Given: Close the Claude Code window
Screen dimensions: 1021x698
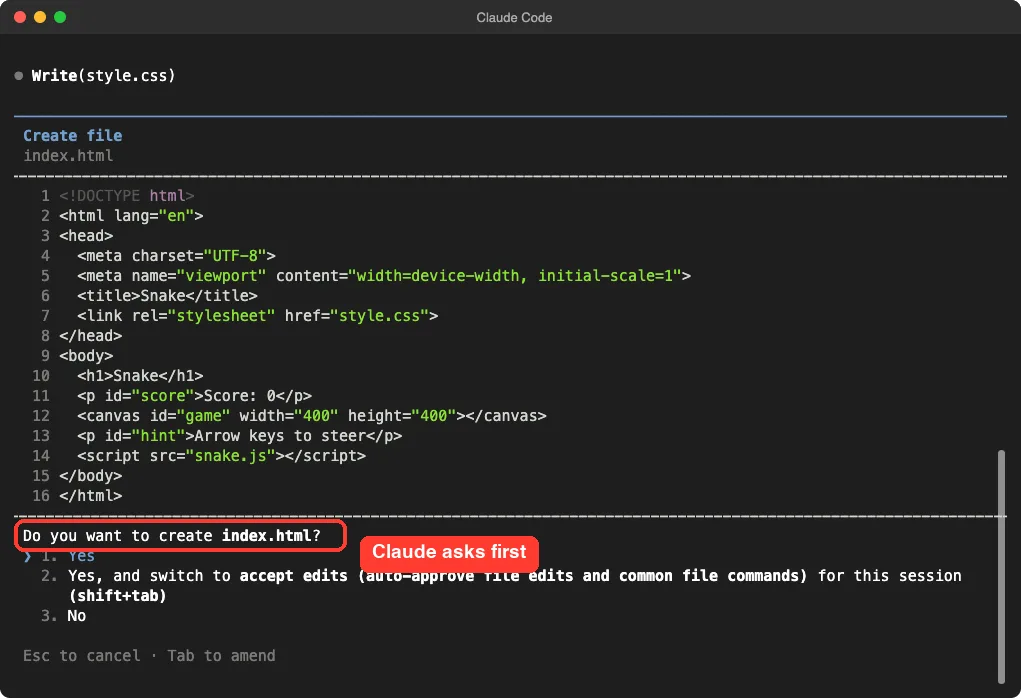Looking at the screenshot, I should (20, 17).
